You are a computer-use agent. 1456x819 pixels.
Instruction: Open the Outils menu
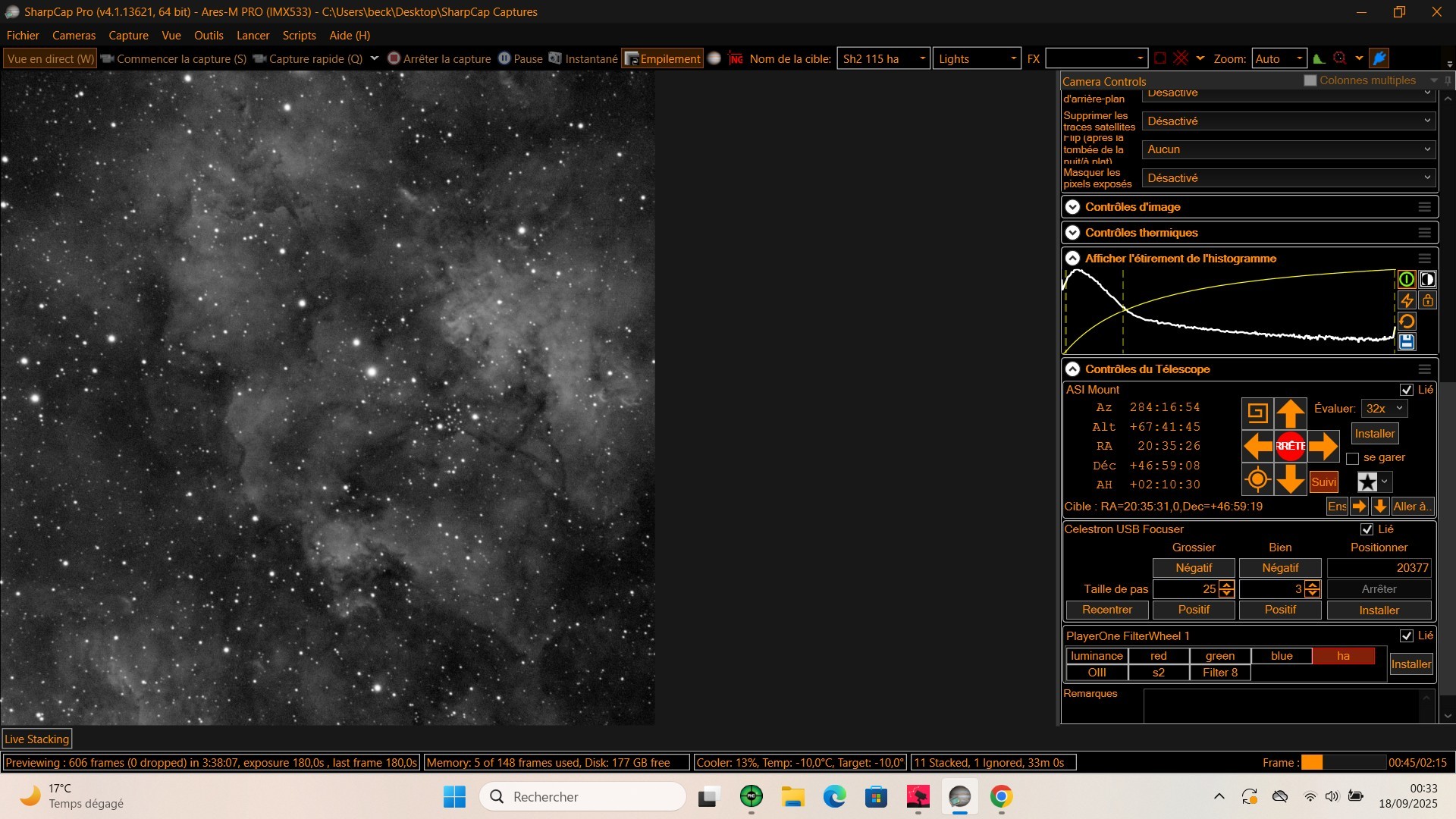(x=209, y=36)
